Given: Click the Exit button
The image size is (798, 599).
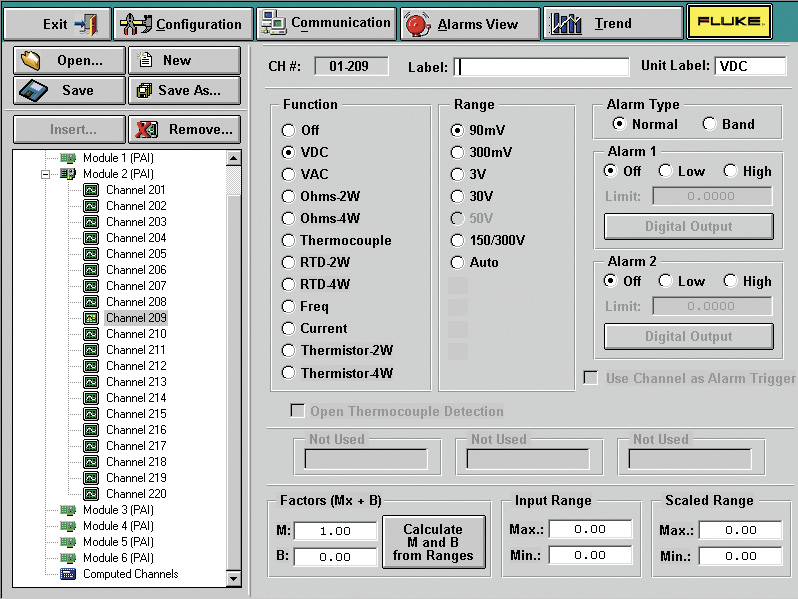Looking at the screenshot, I should pyautogui.click(x=57, y=23).
